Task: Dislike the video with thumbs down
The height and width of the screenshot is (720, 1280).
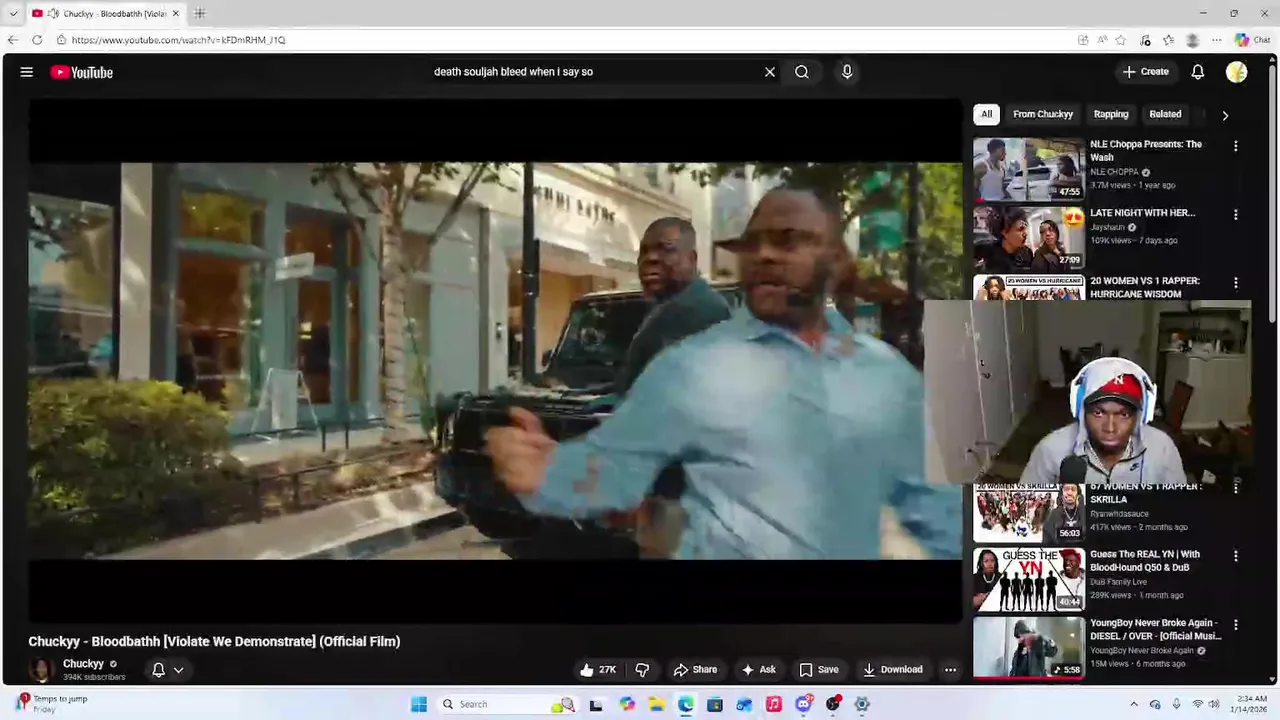Action: [642, 670]
